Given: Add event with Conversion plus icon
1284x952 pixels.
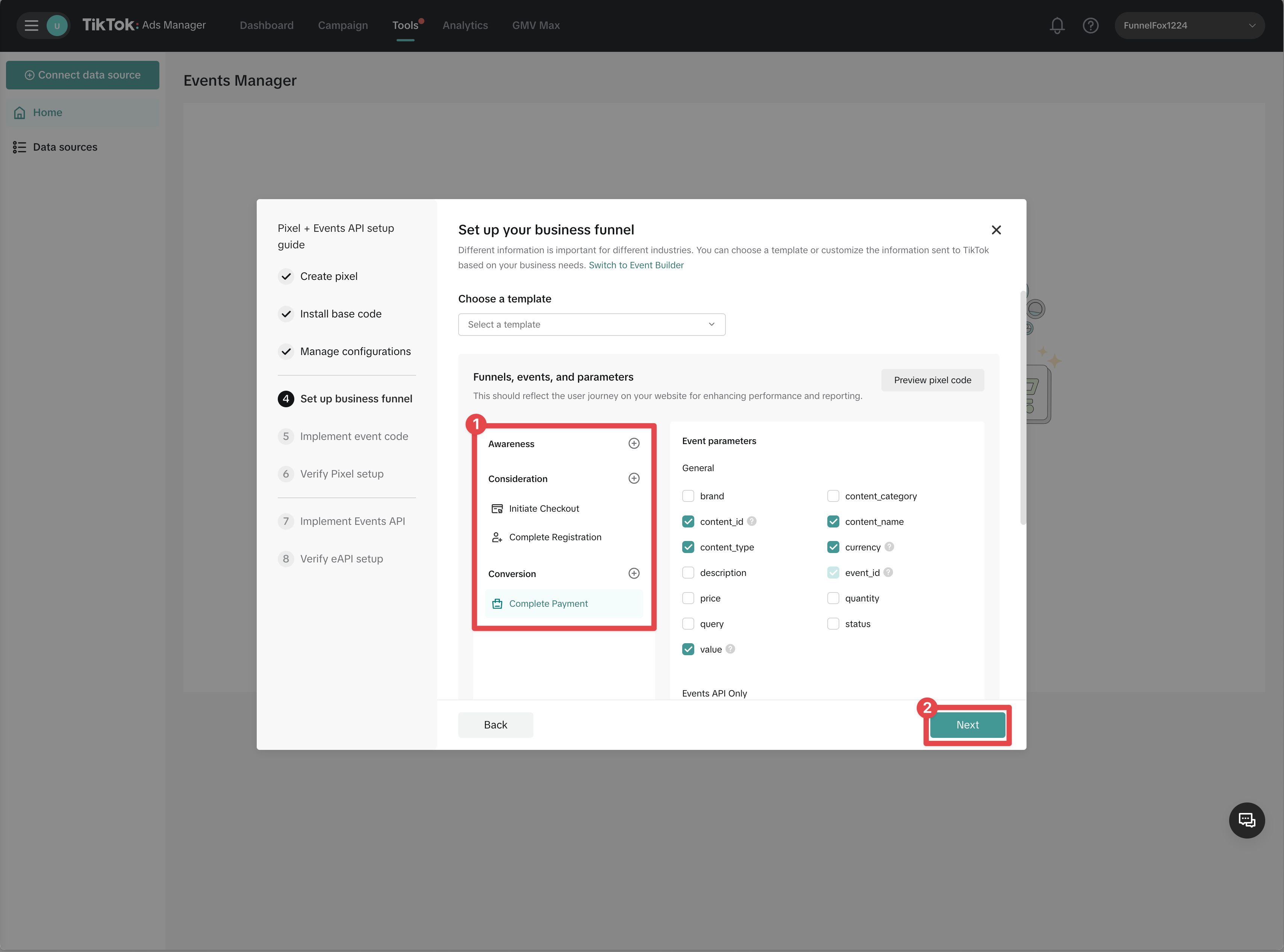Looking at the screenshot, I should (634, 573).
